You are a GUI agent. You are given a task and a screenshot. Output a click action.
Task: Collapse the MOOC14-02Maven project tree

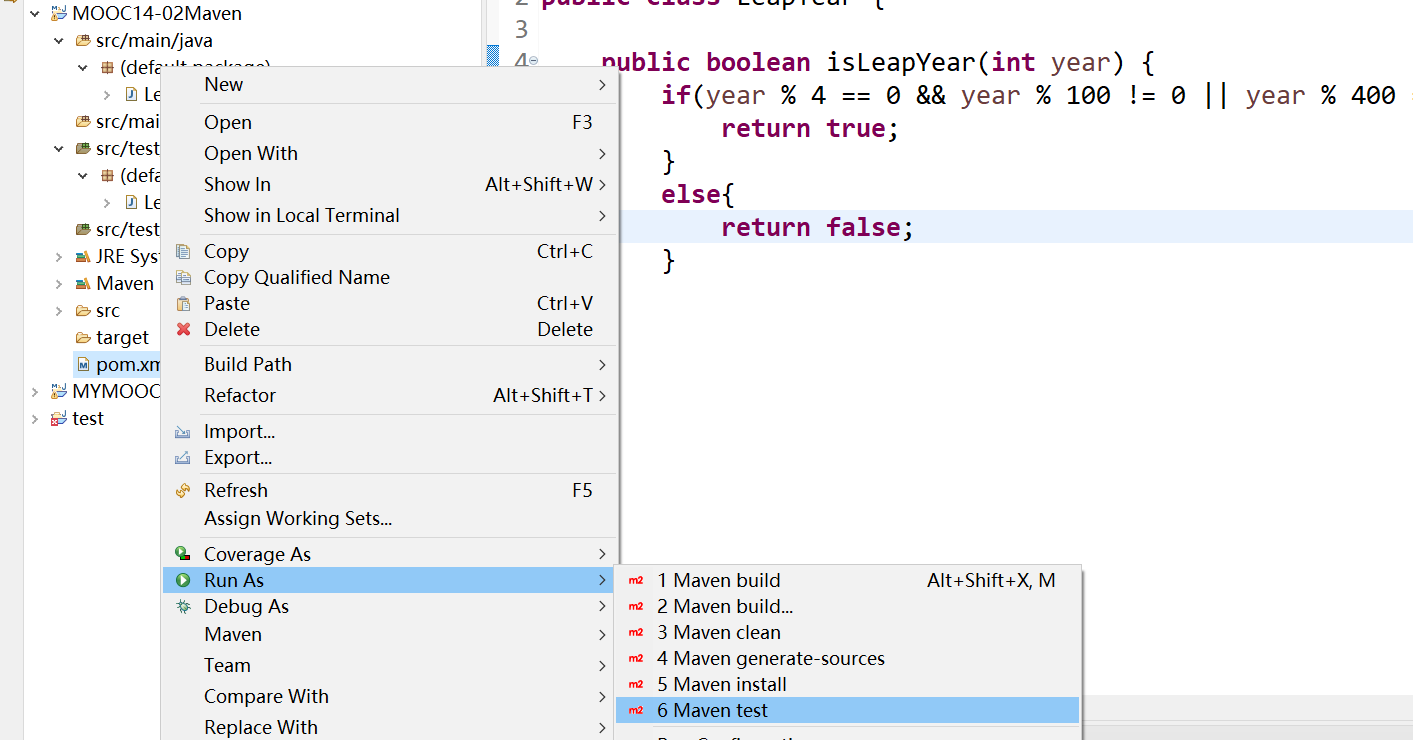pyautogui.click(x=35, y=14)
